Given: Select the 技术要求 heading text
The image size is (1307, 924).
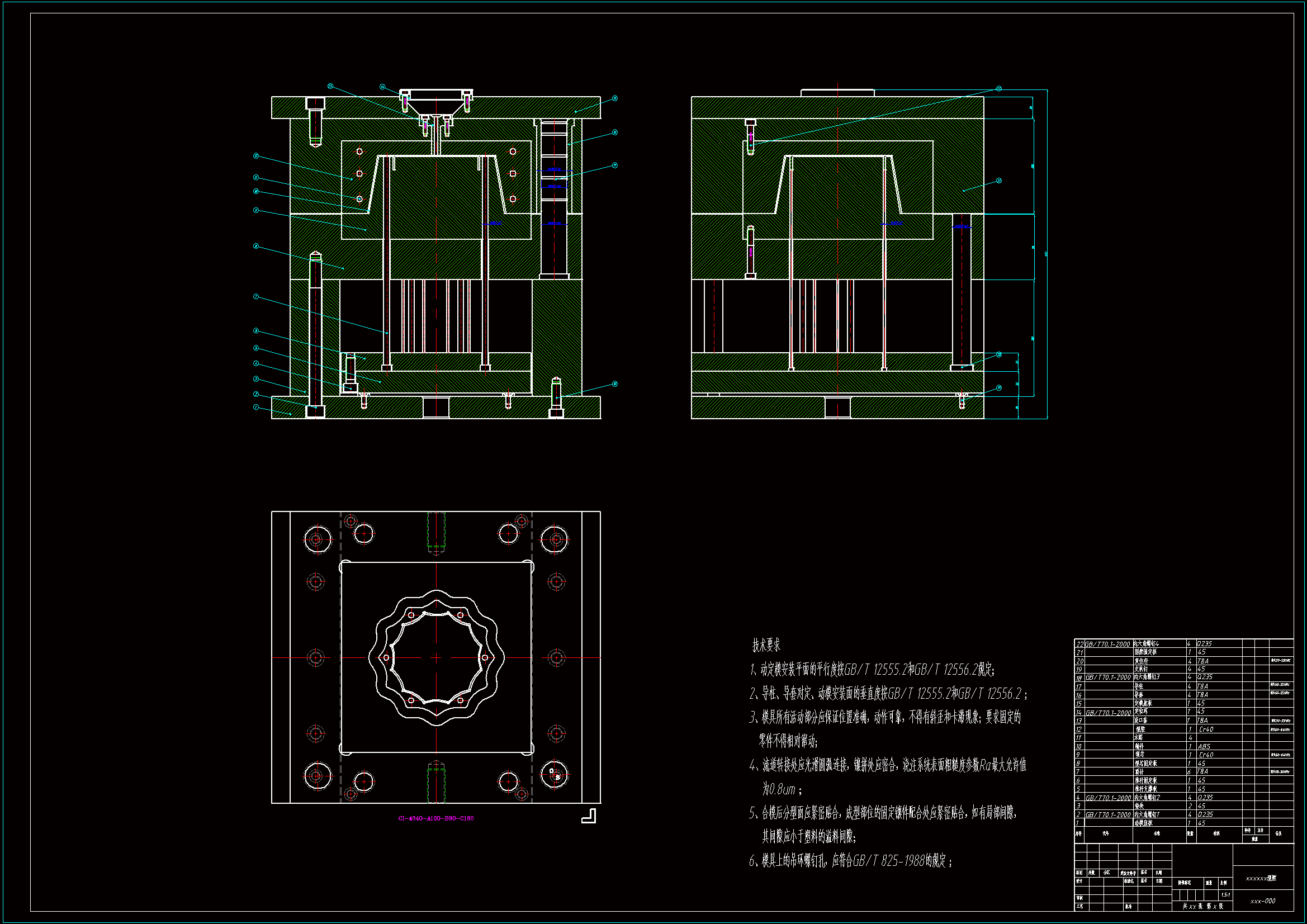Looking at the screenshot, I should [766, 645].
